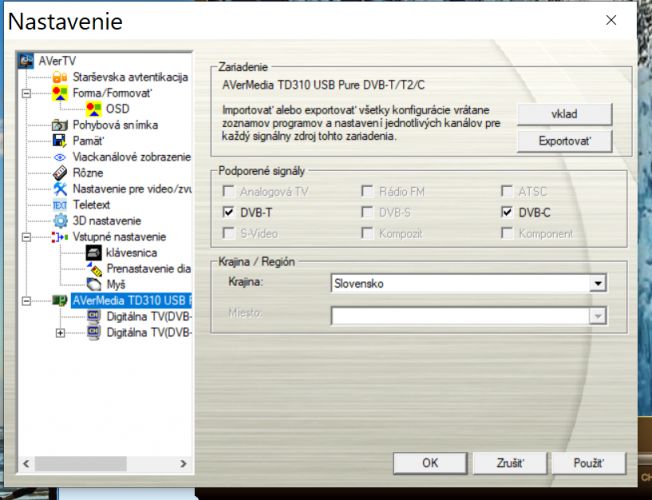Collapse the AVerMedia TD310 USB tree node
Image resolution: width=652 pixels, height=500 pixels.
tap(26, 301)
